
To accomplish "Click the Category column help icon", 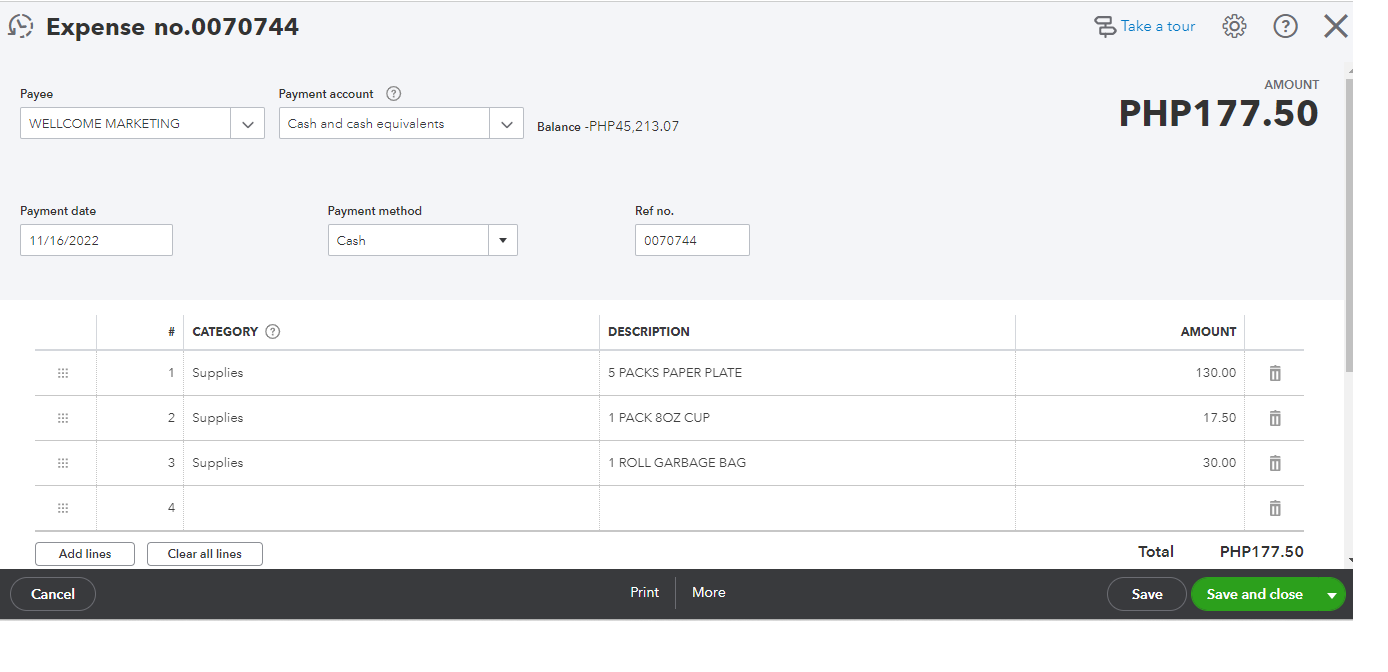I will pos(273,332).
